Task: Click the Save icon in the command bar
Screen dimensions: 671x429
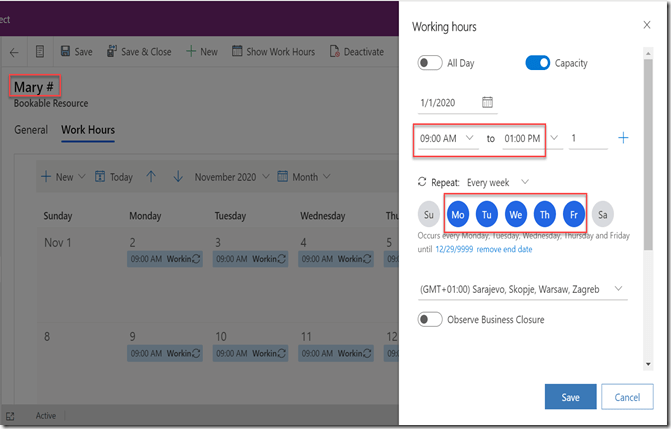Action: pyautogui.click(x=66, y=52)
